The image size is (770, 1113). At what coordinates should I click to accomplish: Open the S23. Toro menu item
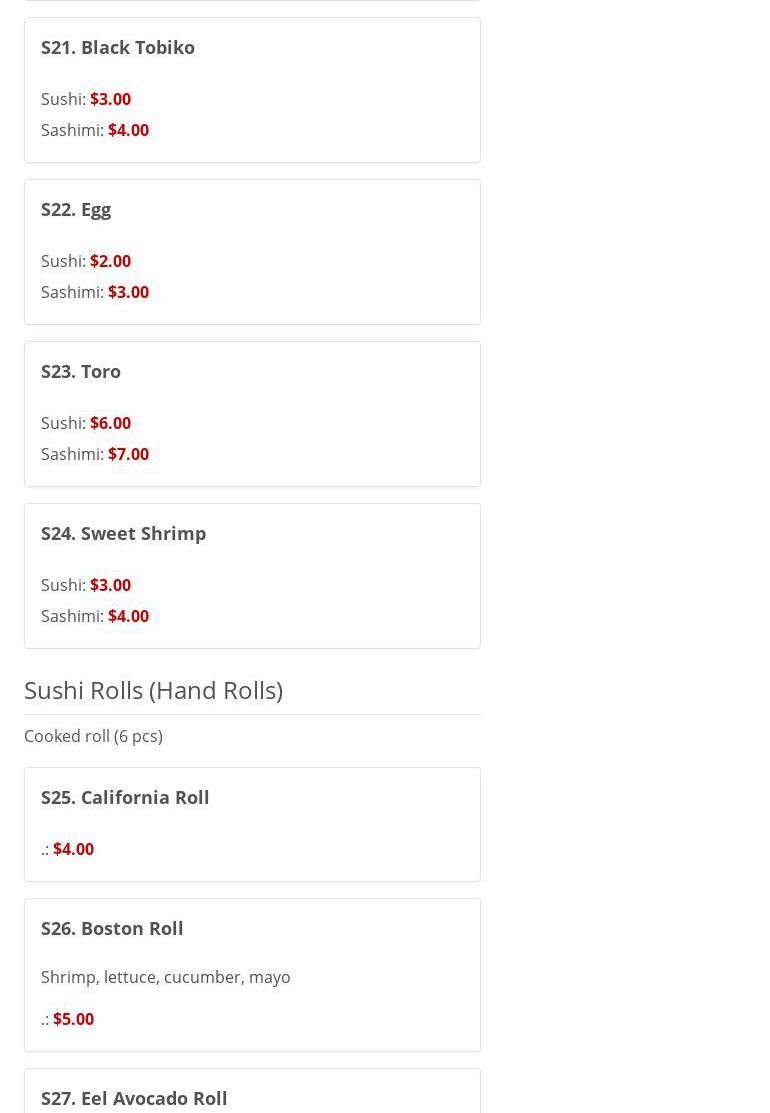click(81, 371)
